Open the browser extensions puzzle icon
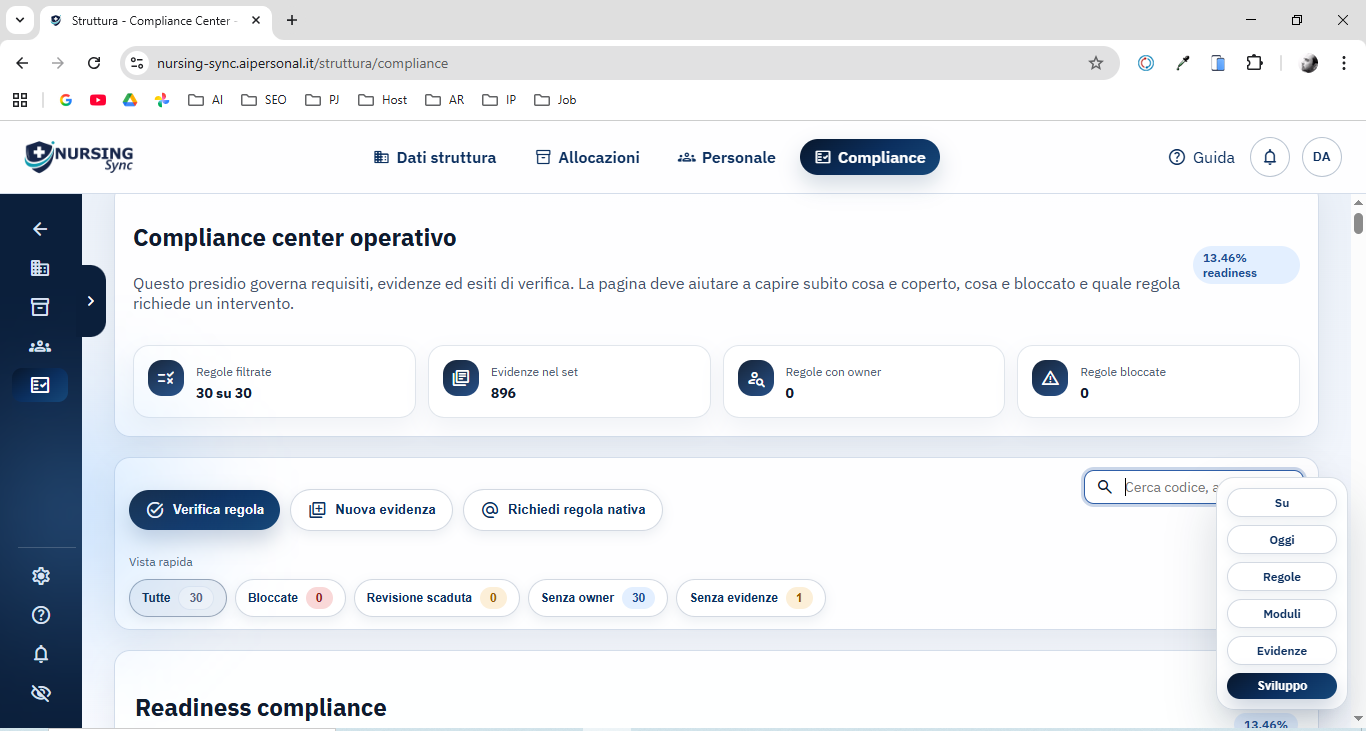 [x=1254, y=63]
